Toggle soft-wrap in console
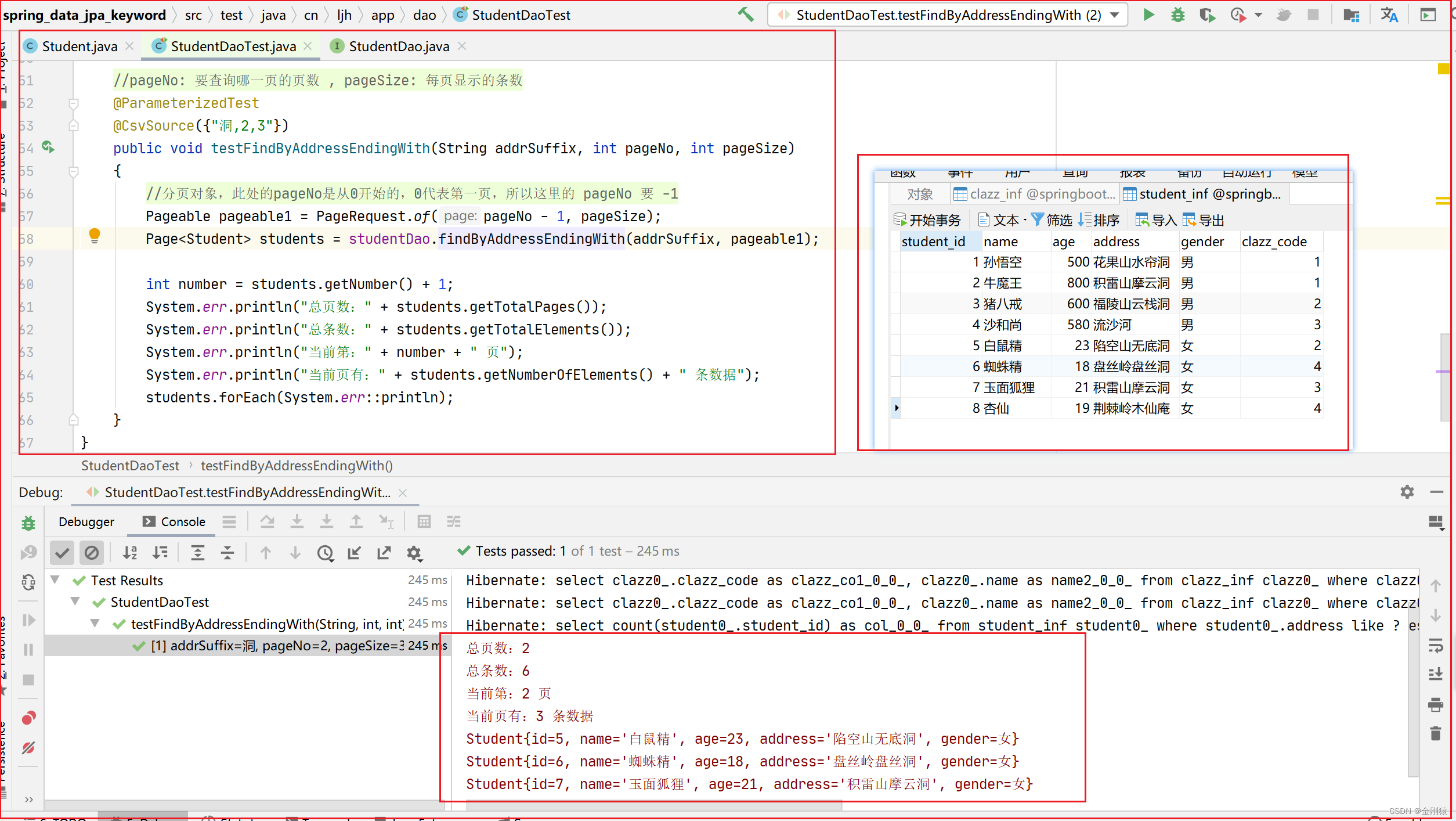 (x=1436, y=645)
